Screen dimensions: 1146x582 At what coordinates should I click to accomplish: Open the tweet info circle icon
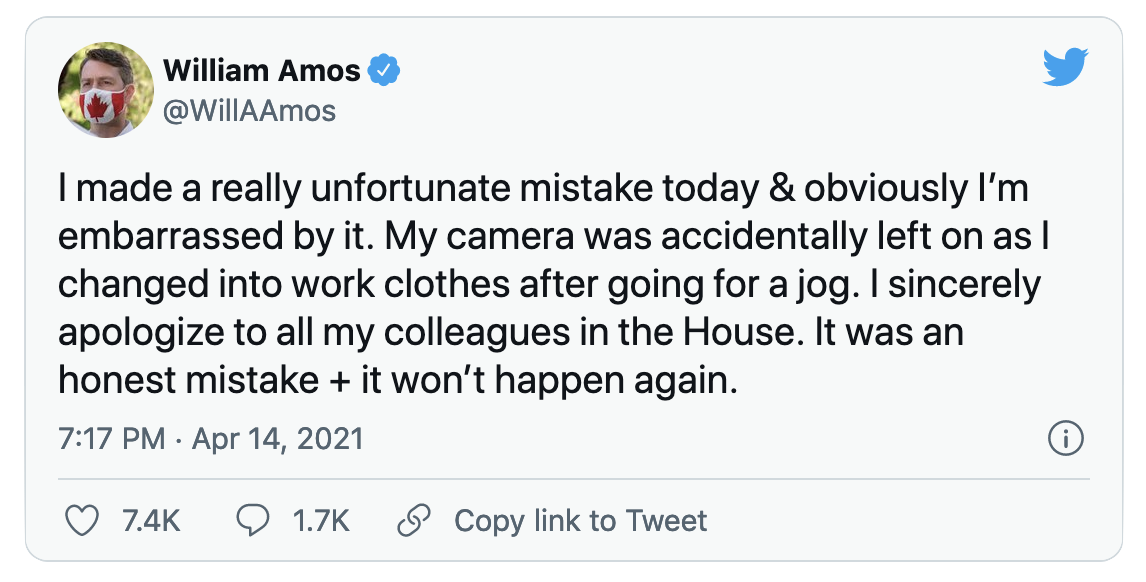point(1064,438)
